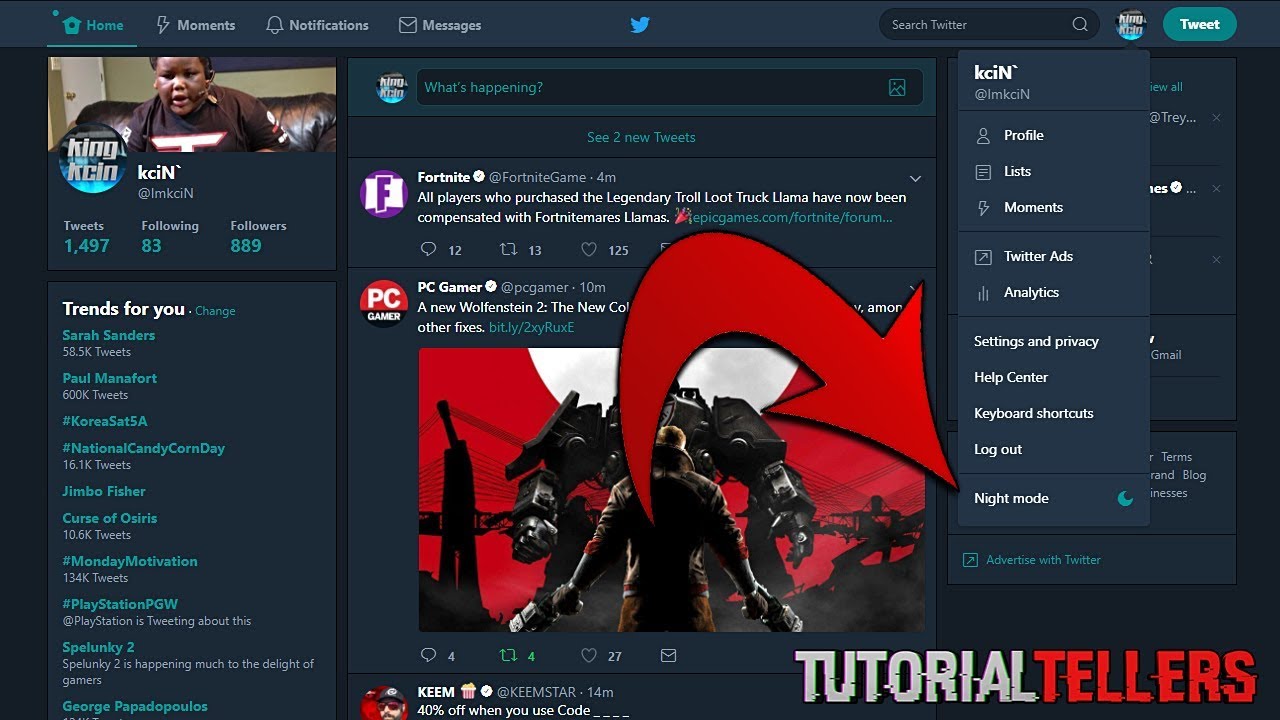Add a photo using compose box image icon
This screenshot has height=720, width=1280.
[897, 88]
